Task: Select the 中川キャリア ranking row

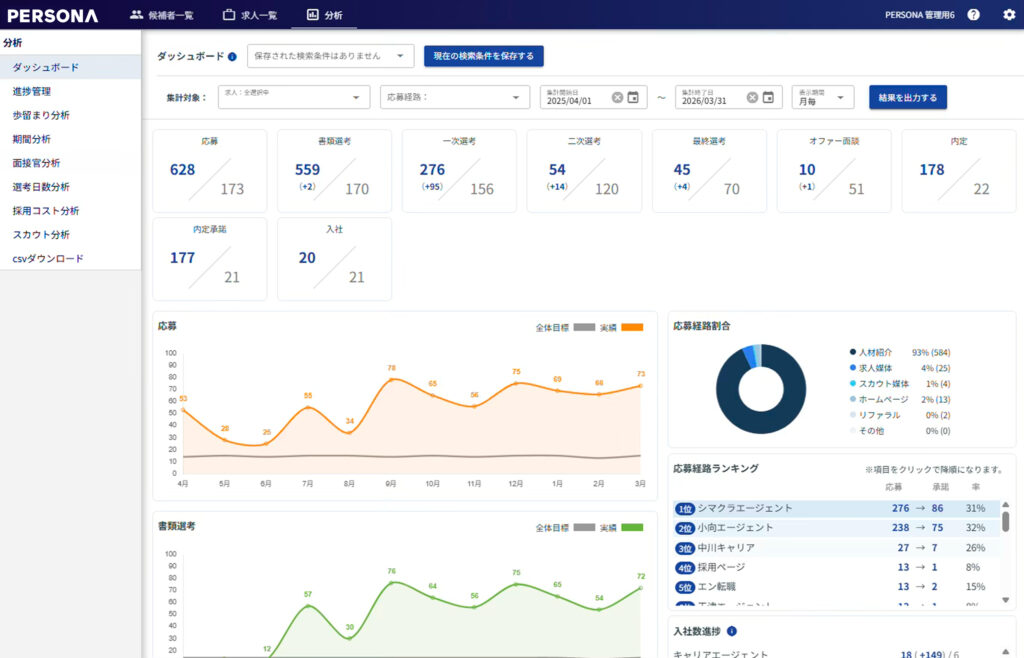Action: [836, 548]
